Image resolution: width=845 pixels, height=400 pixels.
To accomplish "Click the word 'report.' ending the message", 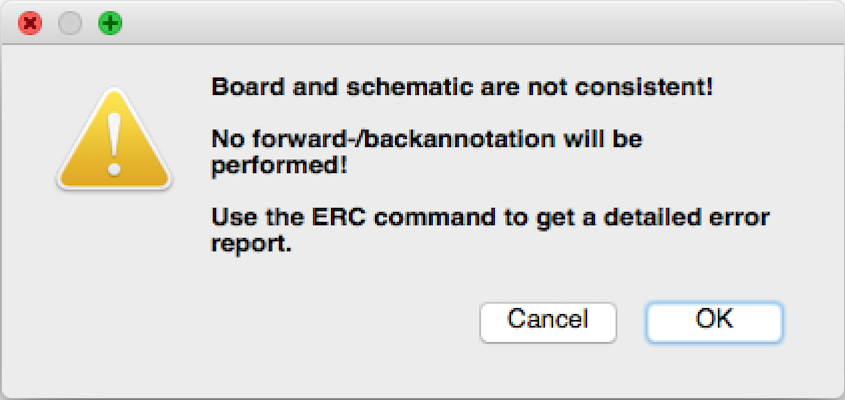I will point(251,245).
